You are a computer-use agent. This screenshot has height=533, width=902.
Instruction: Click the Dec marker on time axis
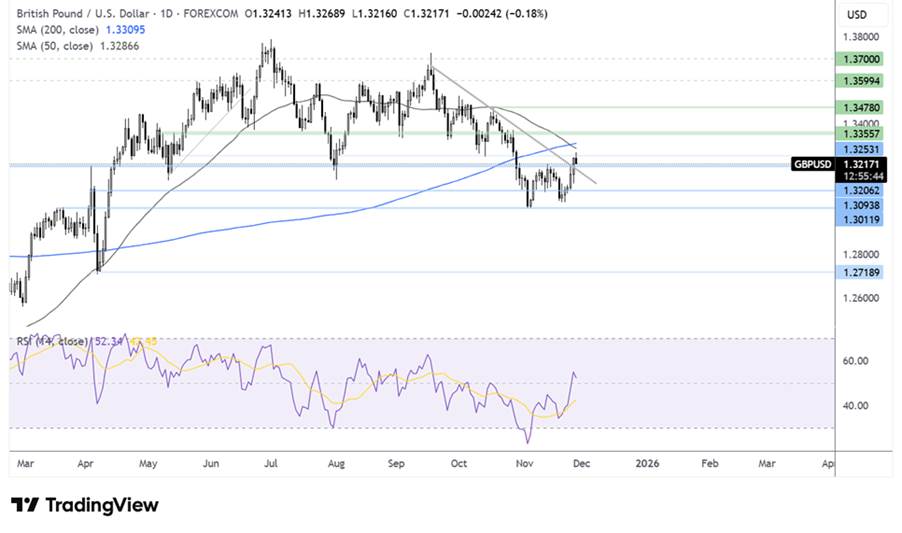pyautogui.click(x=584, y=464)
